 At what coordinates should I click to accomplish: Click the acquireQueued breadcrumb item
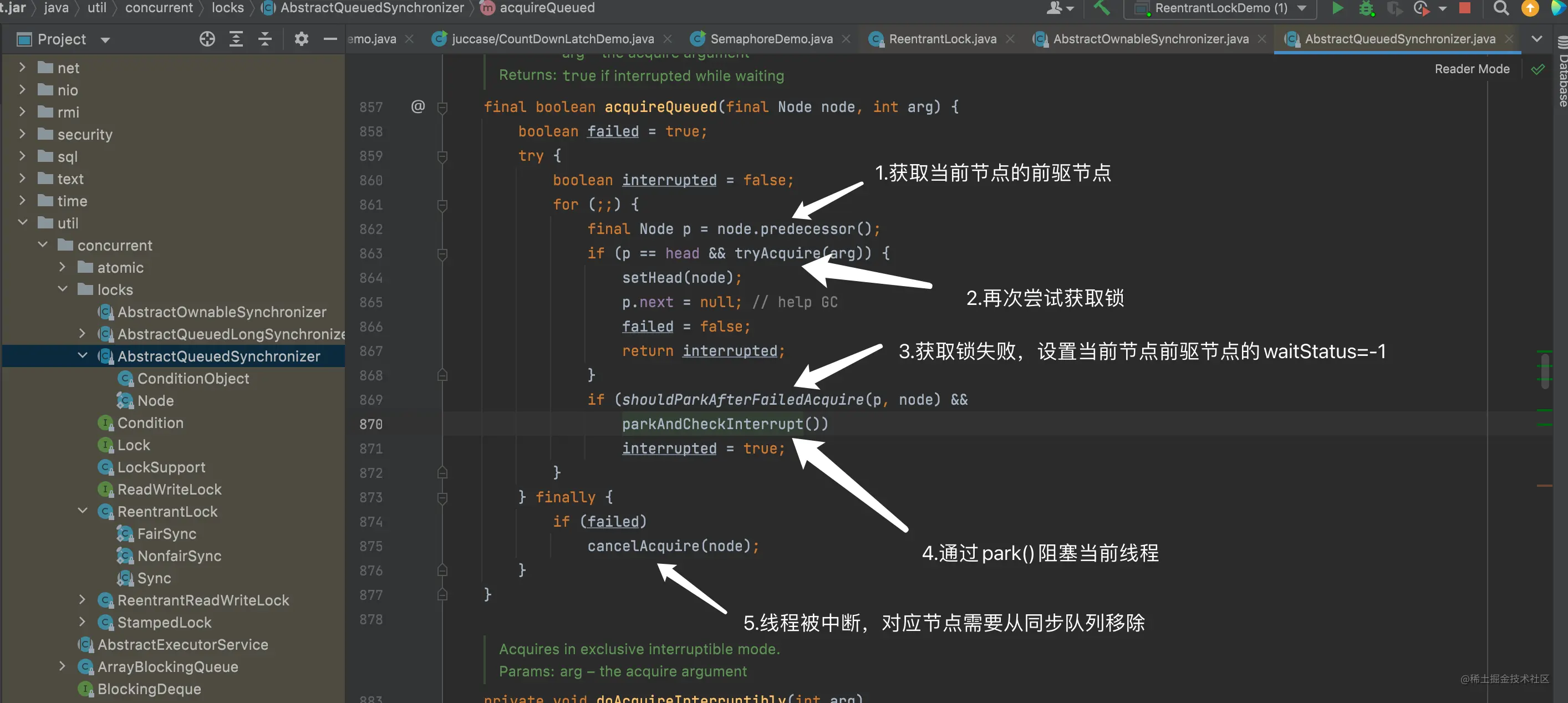pyautogui.click(x=546, y=8)
